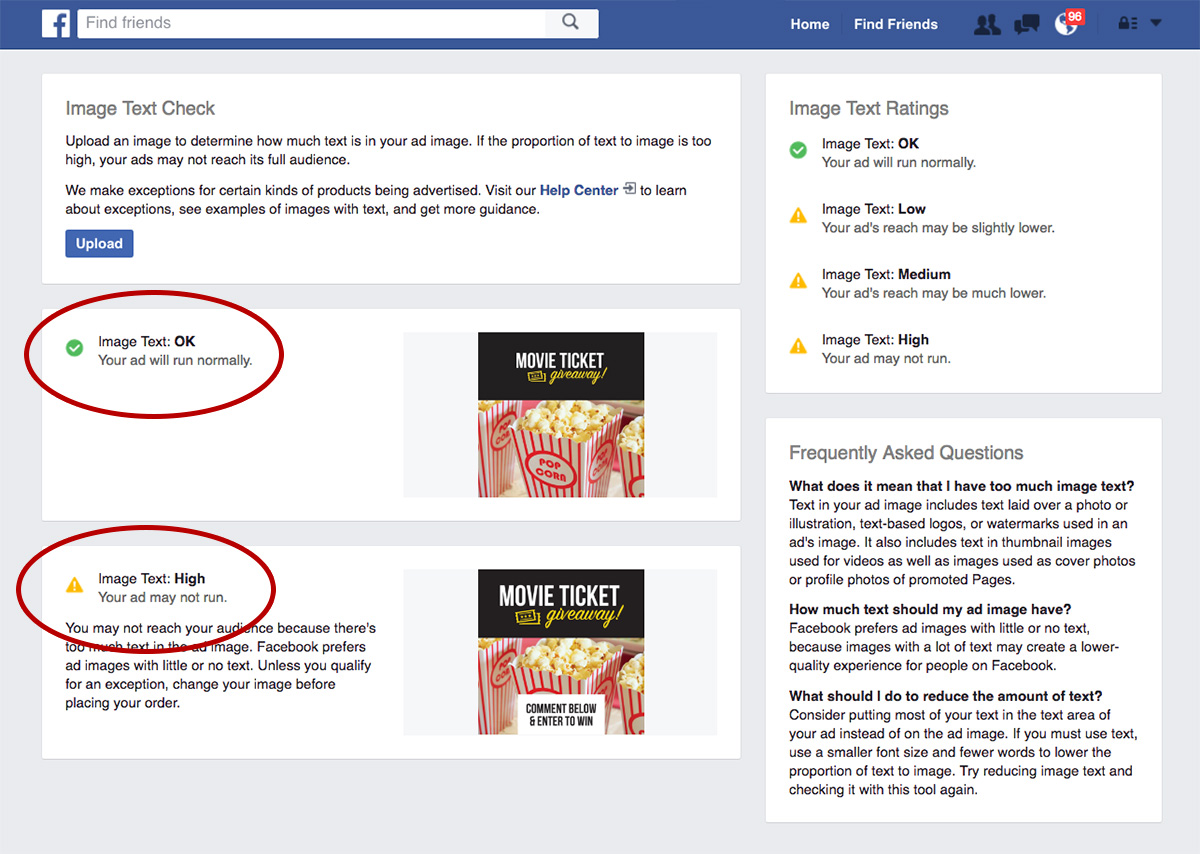Click warning icon next to Image Text: Low rating
The height and width of the screenshot is (854, 1200).
click(798, 216)
